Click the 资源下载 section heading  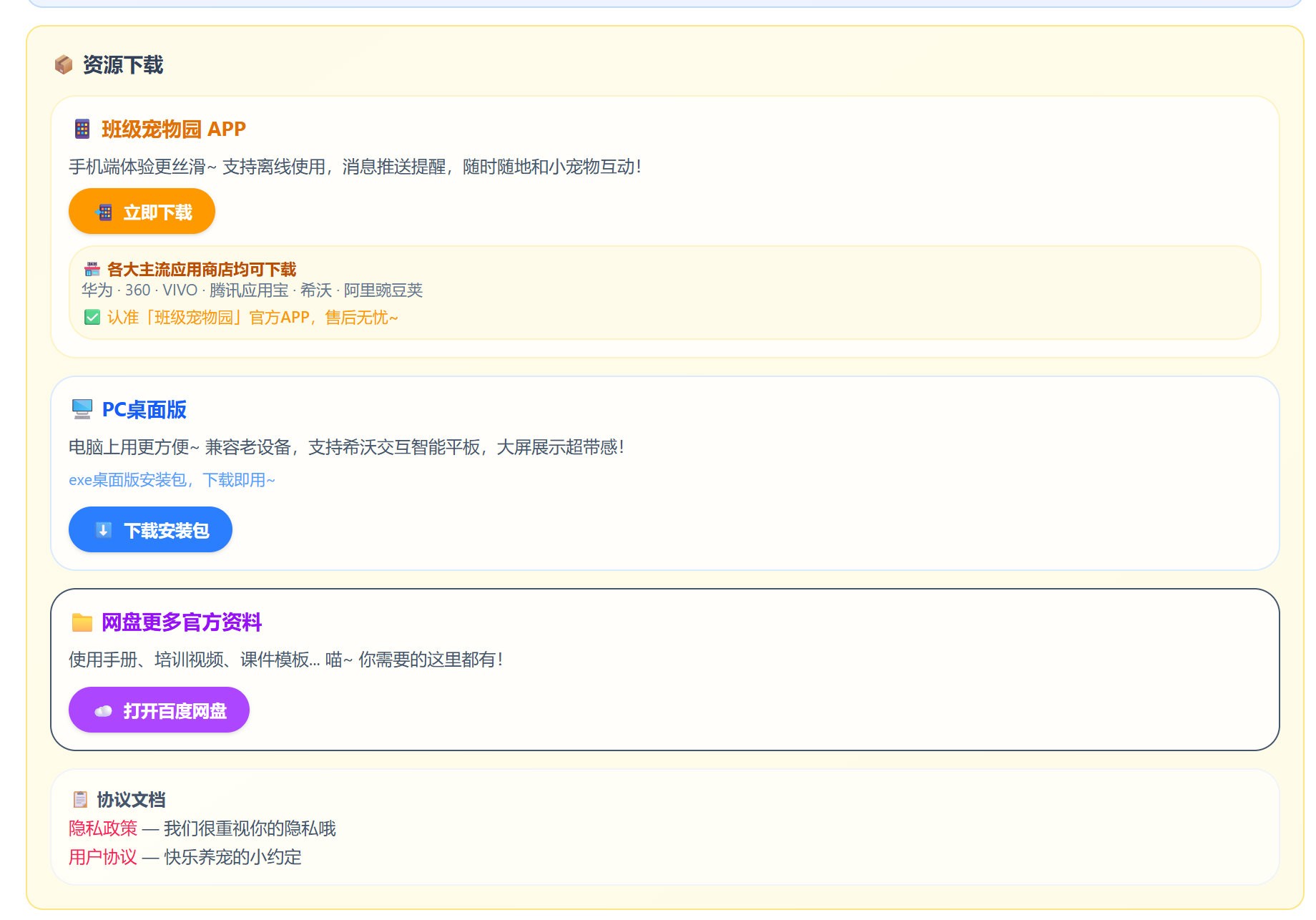click(x=123, y=65)
